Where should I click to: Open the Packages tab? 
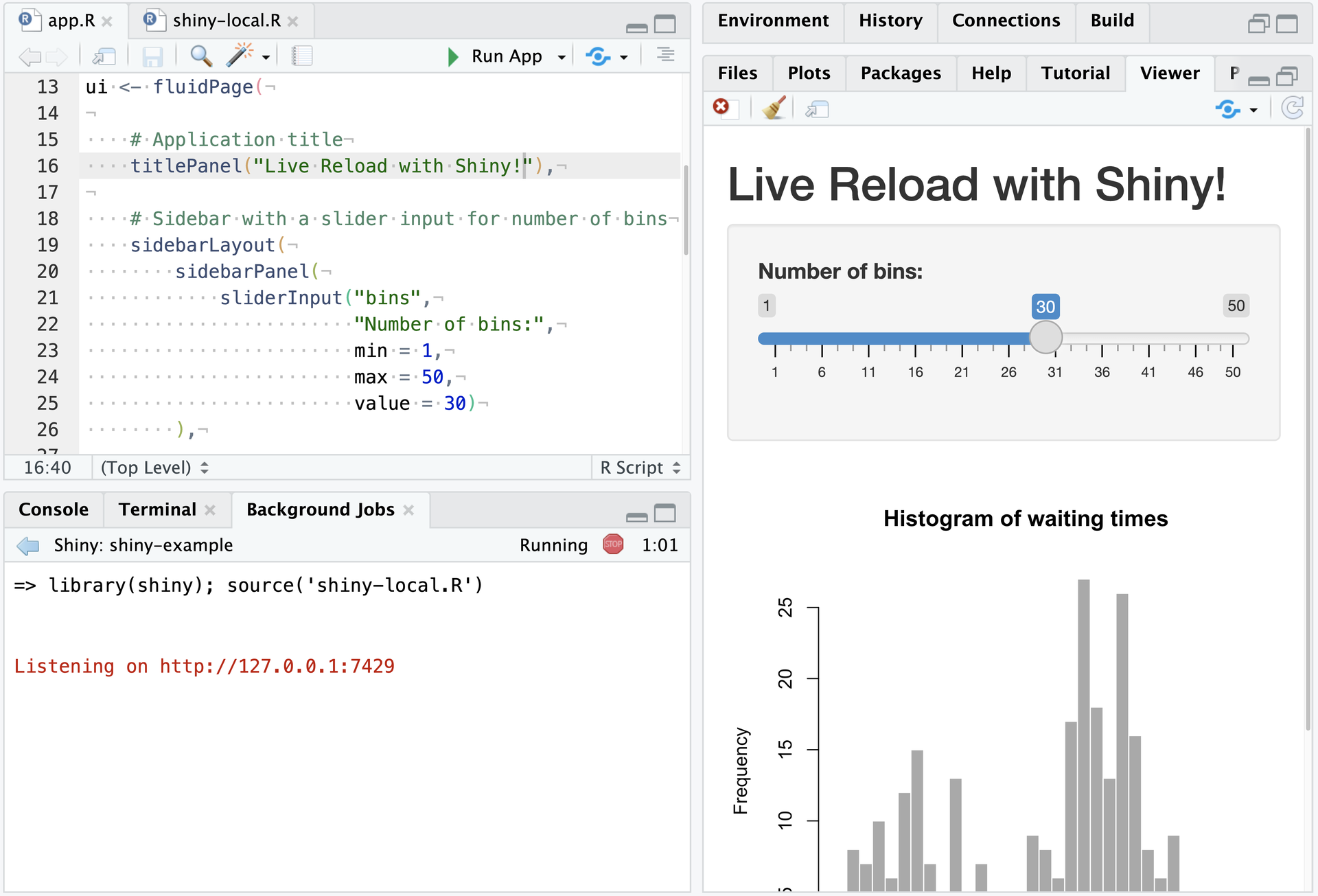coord(901,73)
